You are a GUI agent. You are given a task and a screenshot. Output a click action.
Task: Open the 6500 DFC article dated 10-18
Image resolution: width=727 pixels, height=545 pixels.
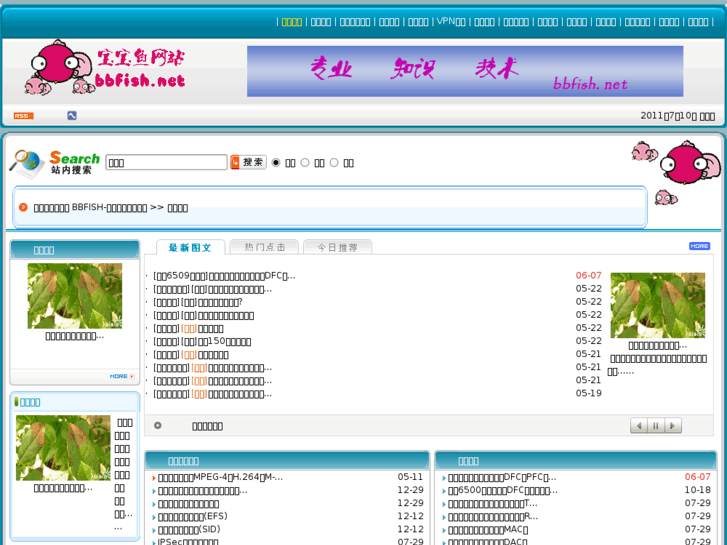(x=503, y=490)
